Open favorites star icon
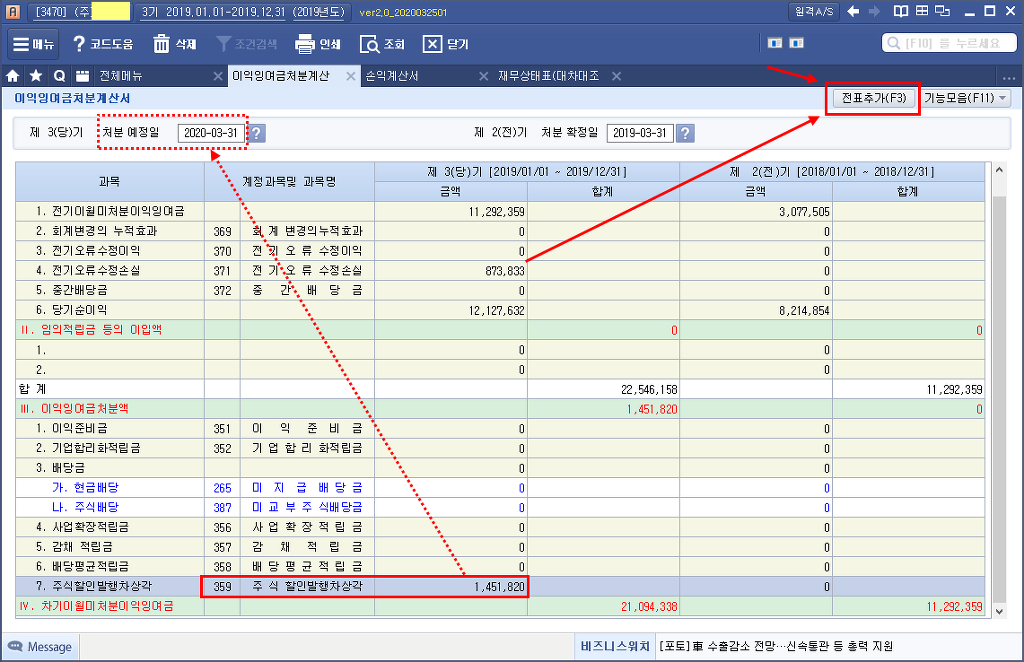 point(36,76)
